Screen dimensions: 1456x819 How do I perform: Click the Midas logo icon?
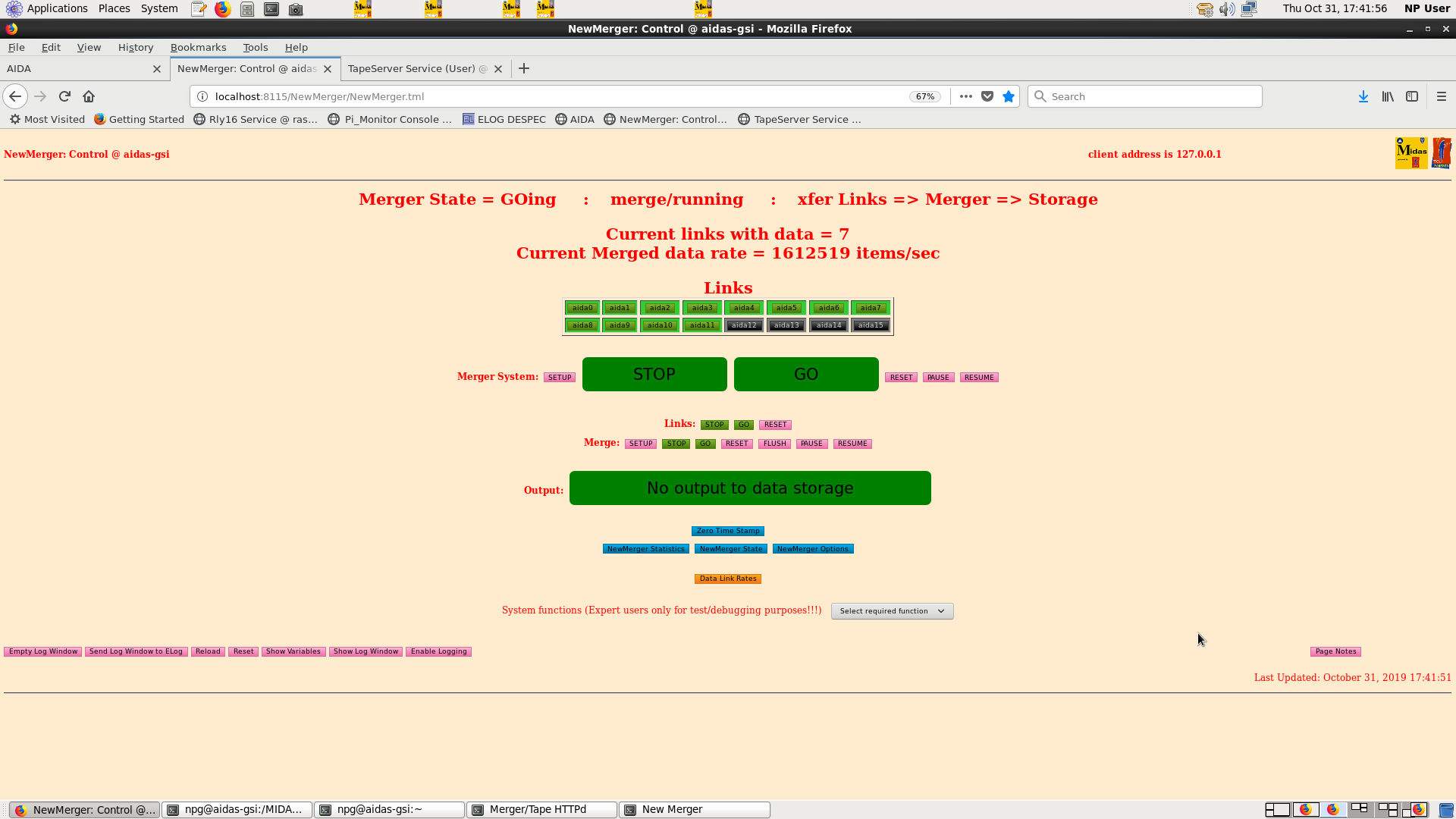(x=1410, y=153)
